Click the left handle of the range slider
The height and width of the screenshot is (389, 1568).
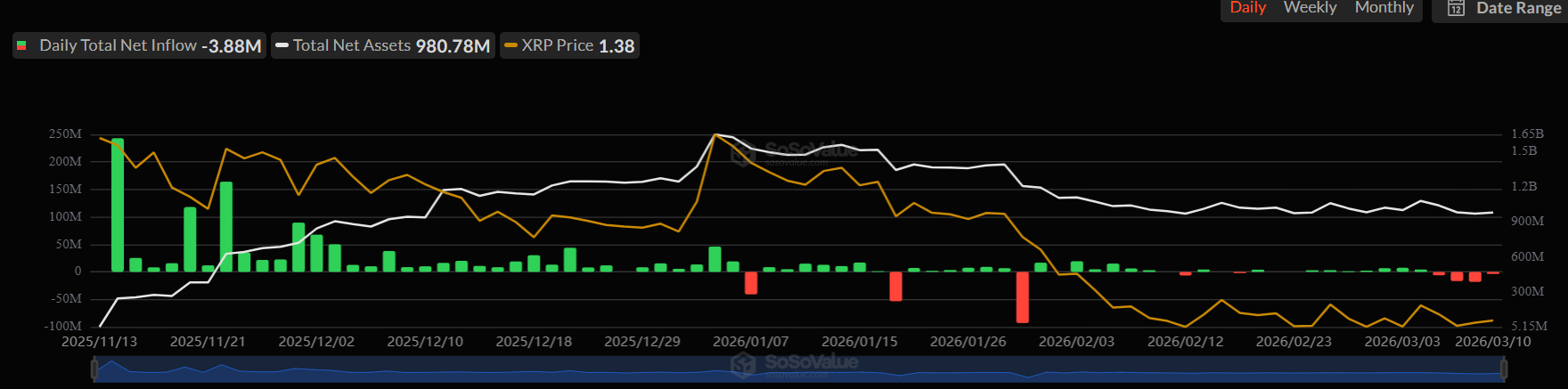(94, 369)
